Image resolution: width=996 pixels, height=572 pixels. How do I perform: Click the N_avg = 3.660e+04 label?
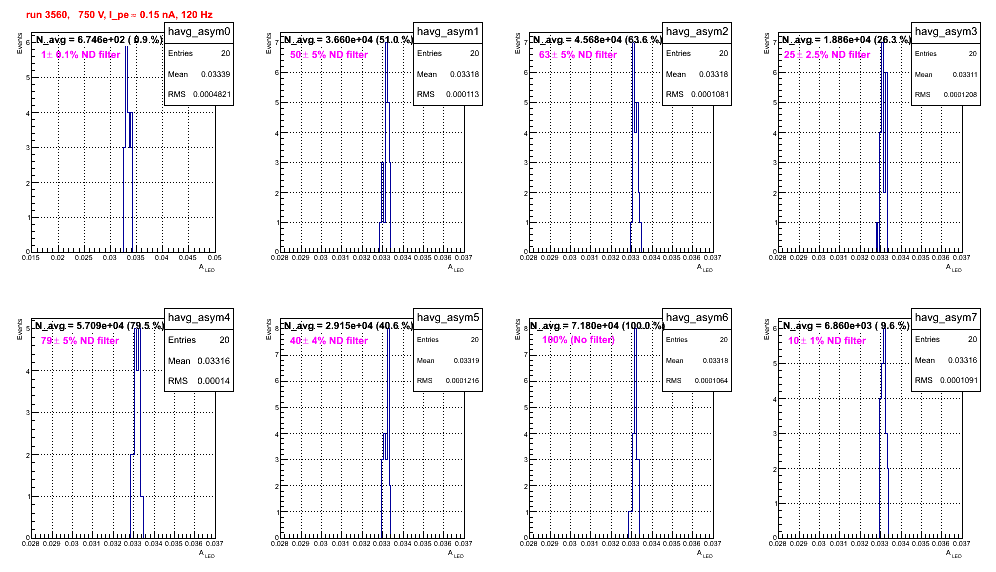pos(348,39)
